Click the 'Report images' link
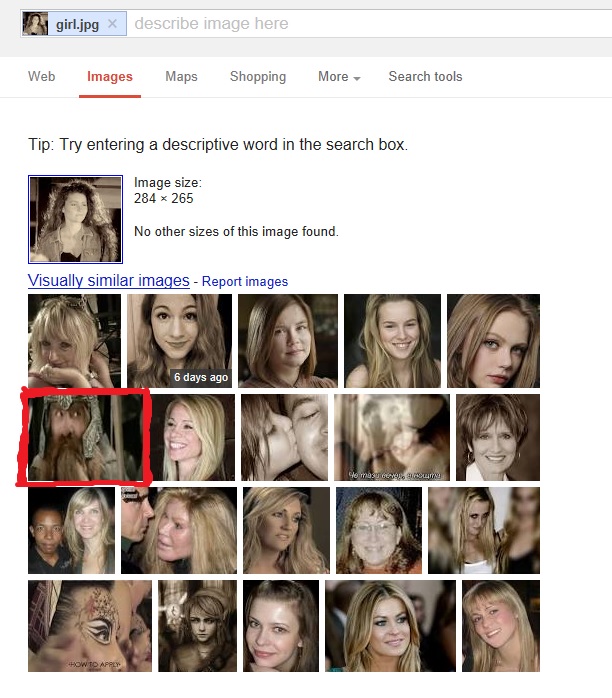This screenshot has width=612, height=698. click(245, 282)
